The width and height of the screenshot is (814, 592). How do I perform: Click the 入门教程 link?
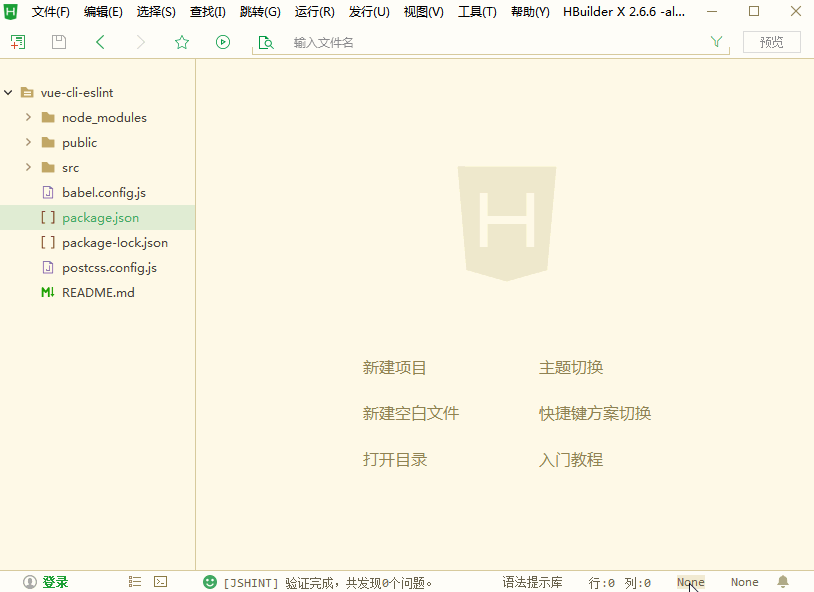(571, 460)
